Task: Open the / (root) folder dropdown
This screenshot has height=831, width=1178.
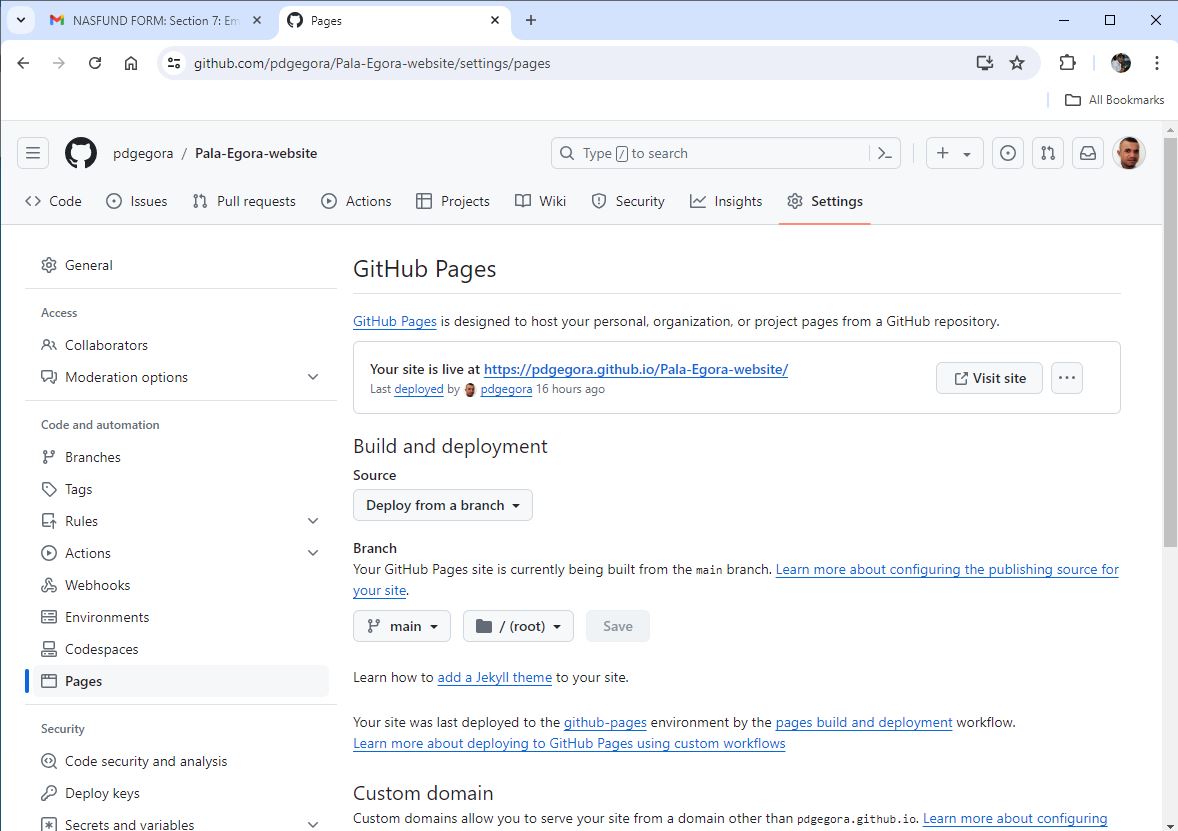Action: pyautogui.click(x=518, y=626)
